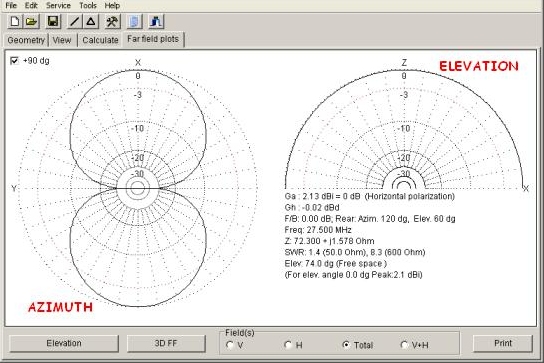Select the H field radio button
This screenshot has width=544, height=363.
click(x=288, y=345)
